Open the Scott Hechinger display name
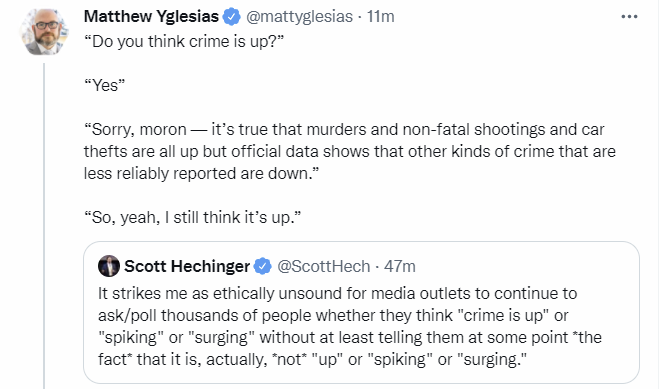Viewport: 668px width, 389px height. click(187, 266)
